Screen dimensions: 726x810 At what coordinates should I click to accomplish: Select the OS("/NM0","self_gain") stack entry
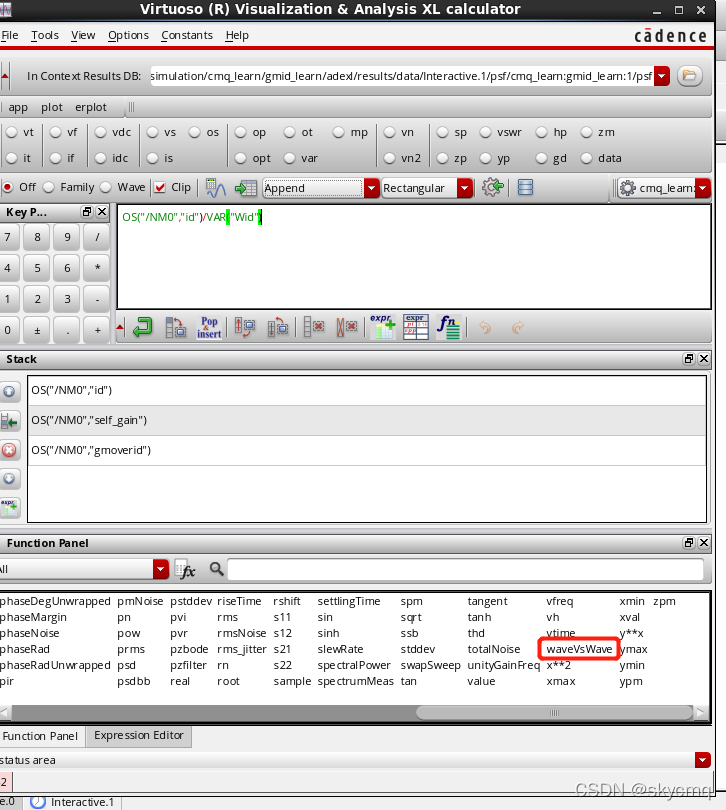tap(367, 420)
